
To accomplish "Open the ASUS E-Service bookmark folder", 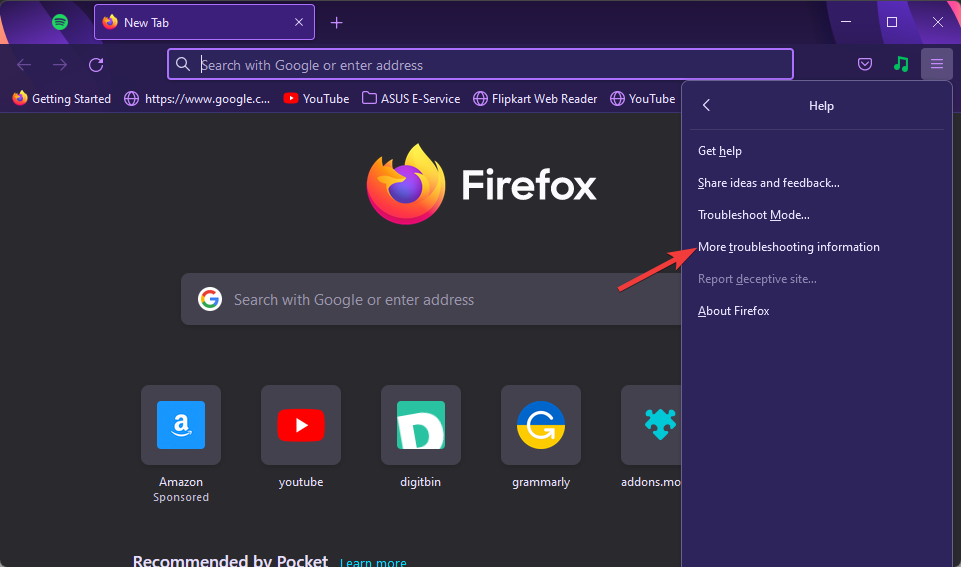I will coord(411,99).
